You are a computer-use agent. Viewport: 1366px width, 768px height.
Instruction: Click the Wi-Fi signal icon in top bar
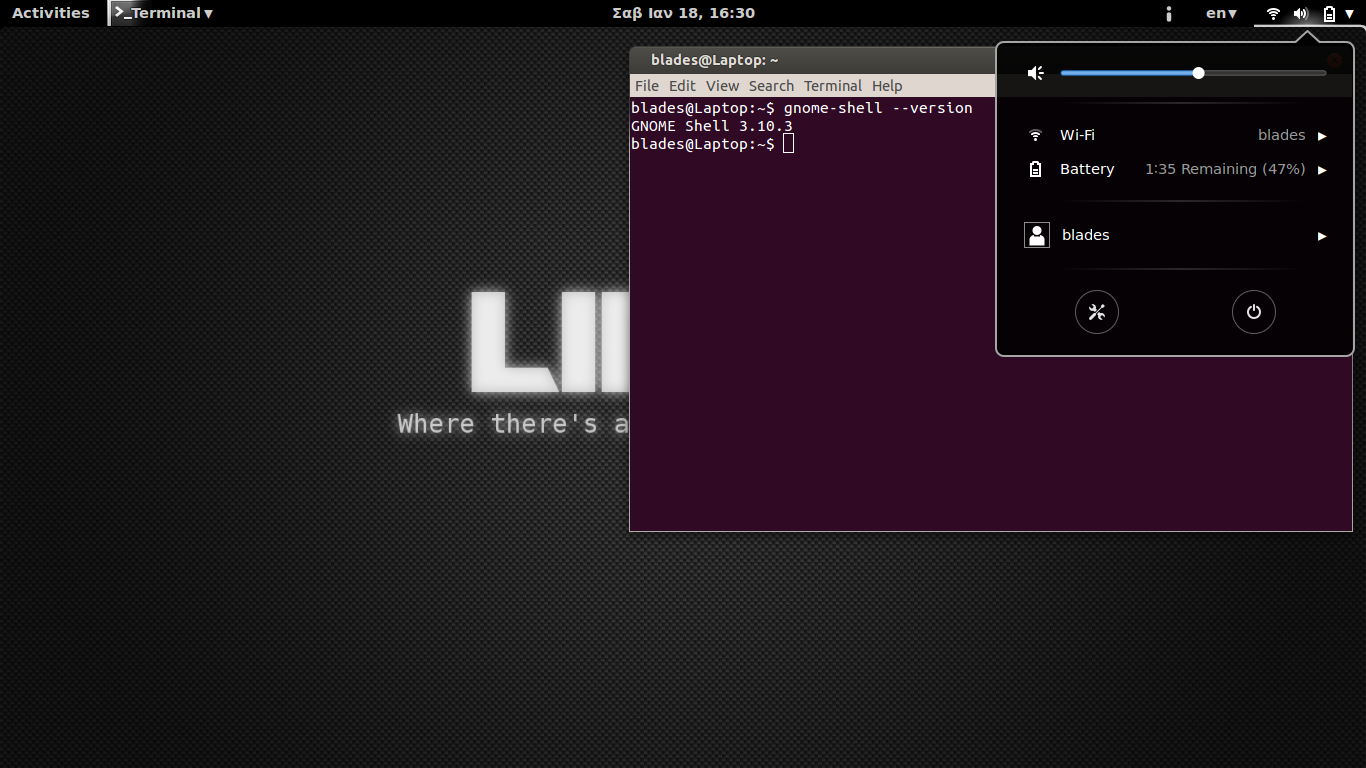click(1272, 13)
